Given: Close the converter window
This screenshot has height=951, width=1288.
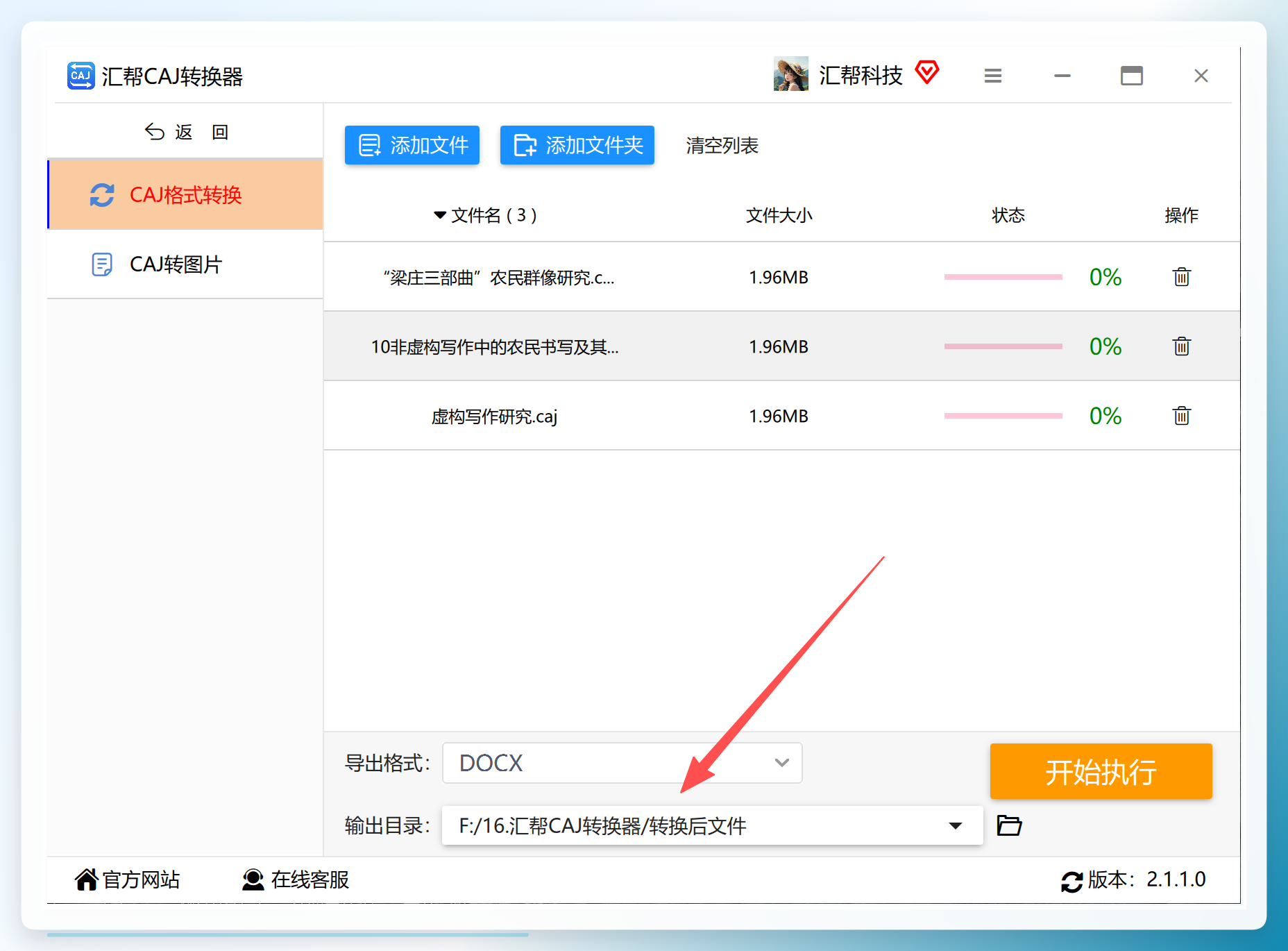Looking at the screenshot, I should 1201,76.
